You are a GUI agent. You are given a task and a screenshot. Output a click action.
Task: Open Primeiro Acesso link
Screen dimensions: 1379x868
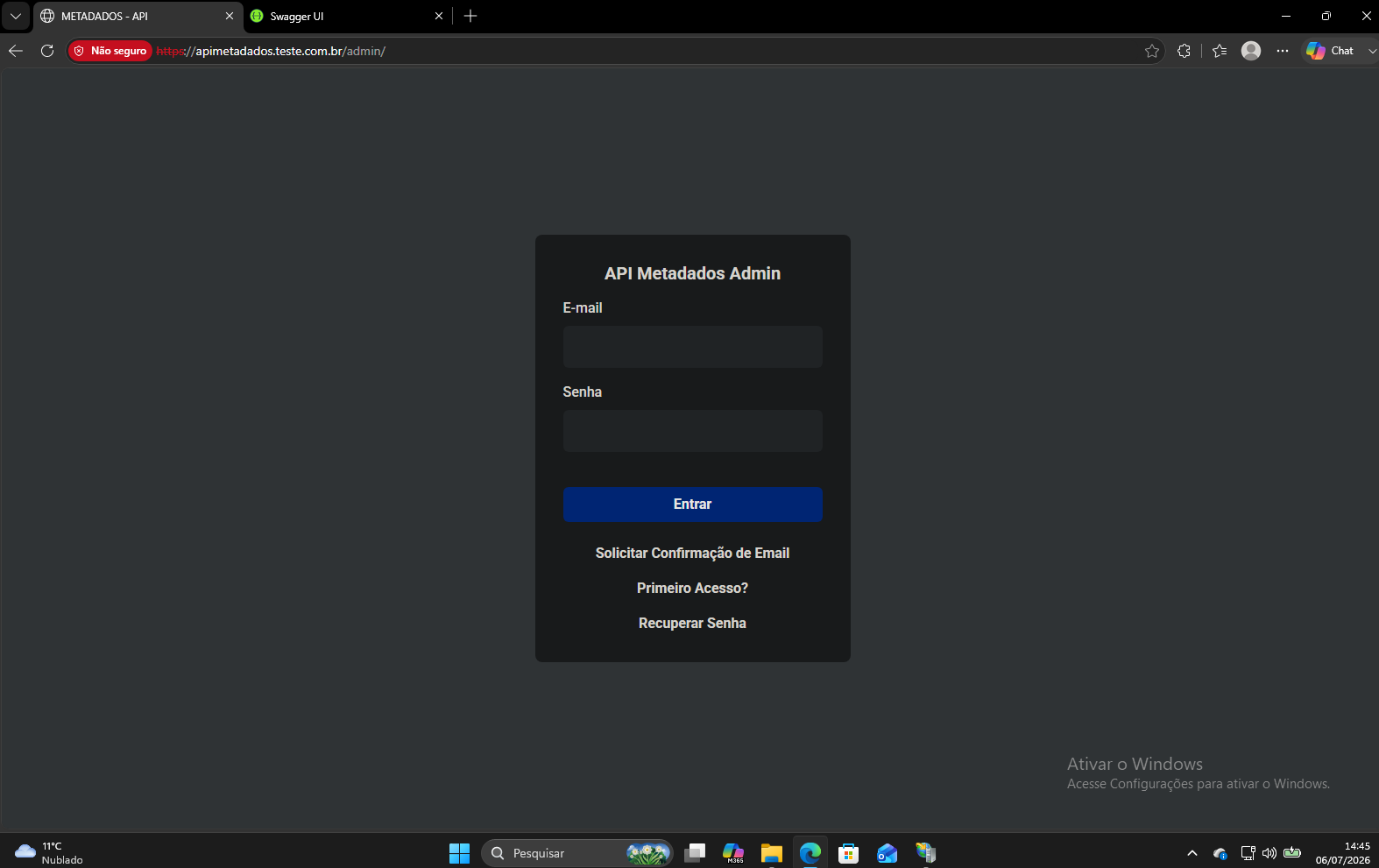pyautogui.click(x=693, y=589)
